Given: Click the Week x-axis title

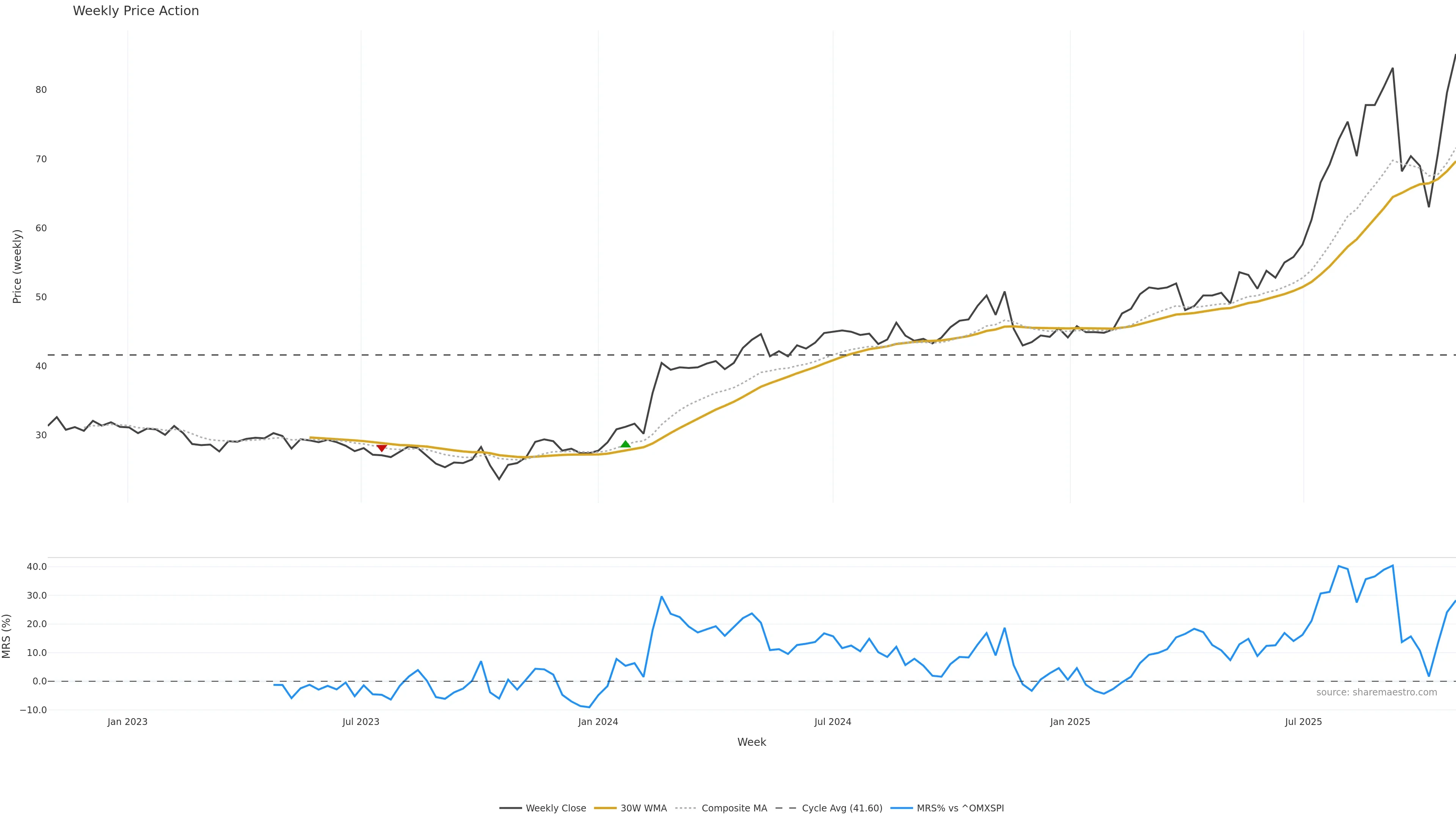Looking at the screenshot, I should 751,742.
